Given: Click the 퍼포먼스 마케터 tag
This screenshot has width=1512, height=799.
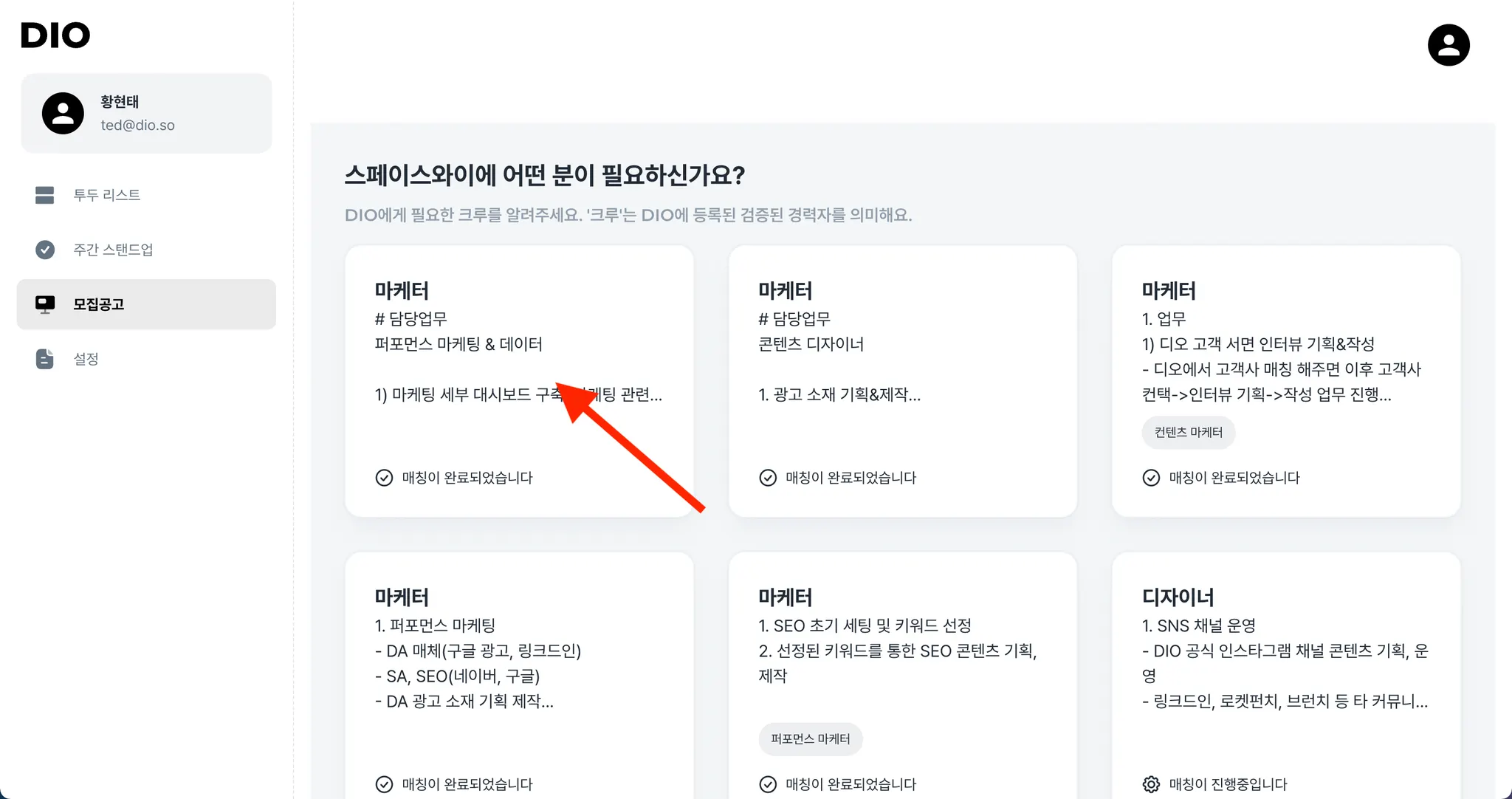Looking at the screenshot, I should coord(810,739).
